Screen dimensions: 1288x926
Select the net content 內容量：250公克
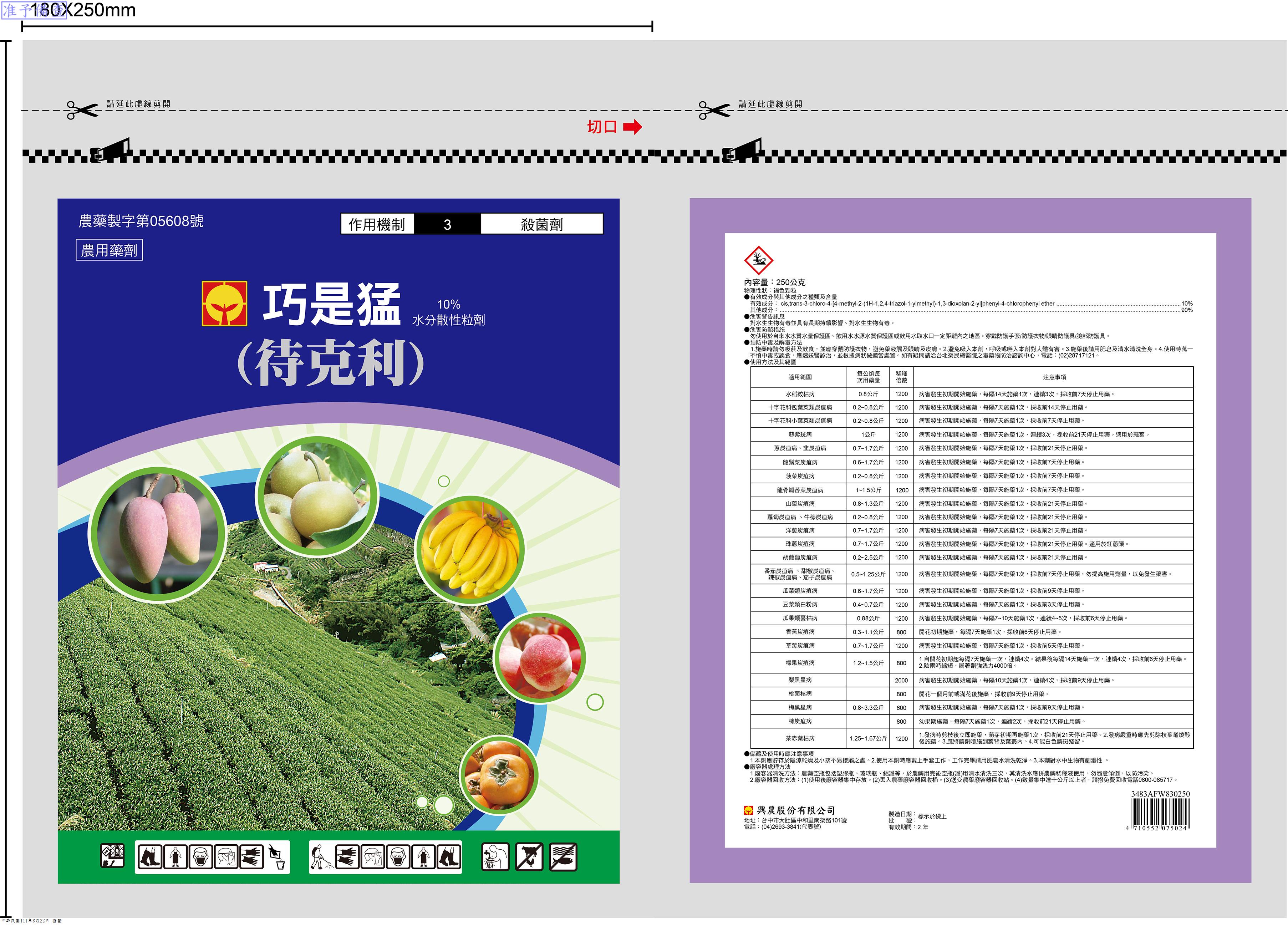click(x=775, y=283)
